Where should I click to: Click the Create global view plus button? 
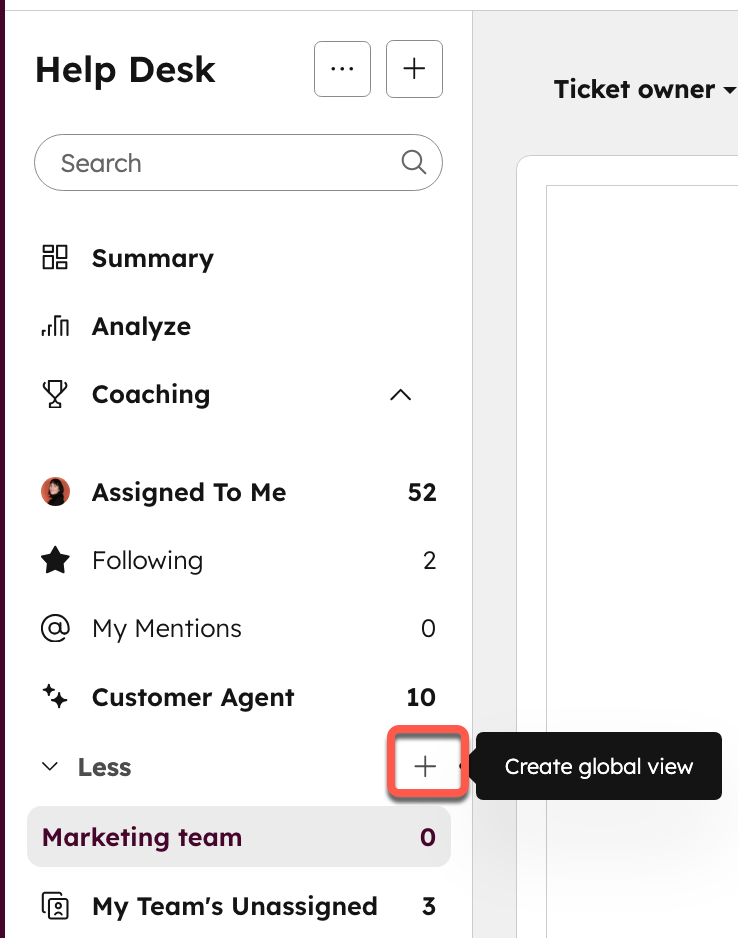427,765
